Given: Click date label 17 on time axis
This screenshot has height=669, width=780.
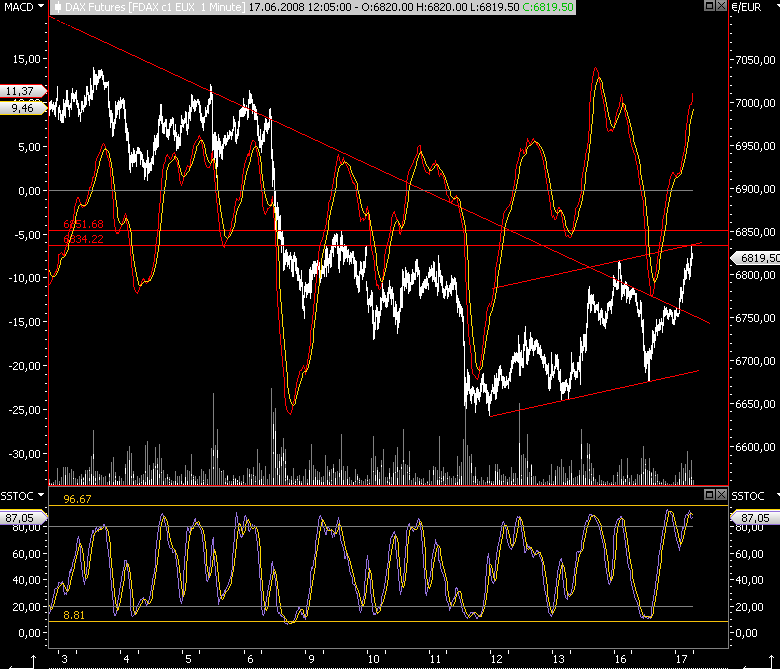Looking at the screenshot, I should click(682, 659).
